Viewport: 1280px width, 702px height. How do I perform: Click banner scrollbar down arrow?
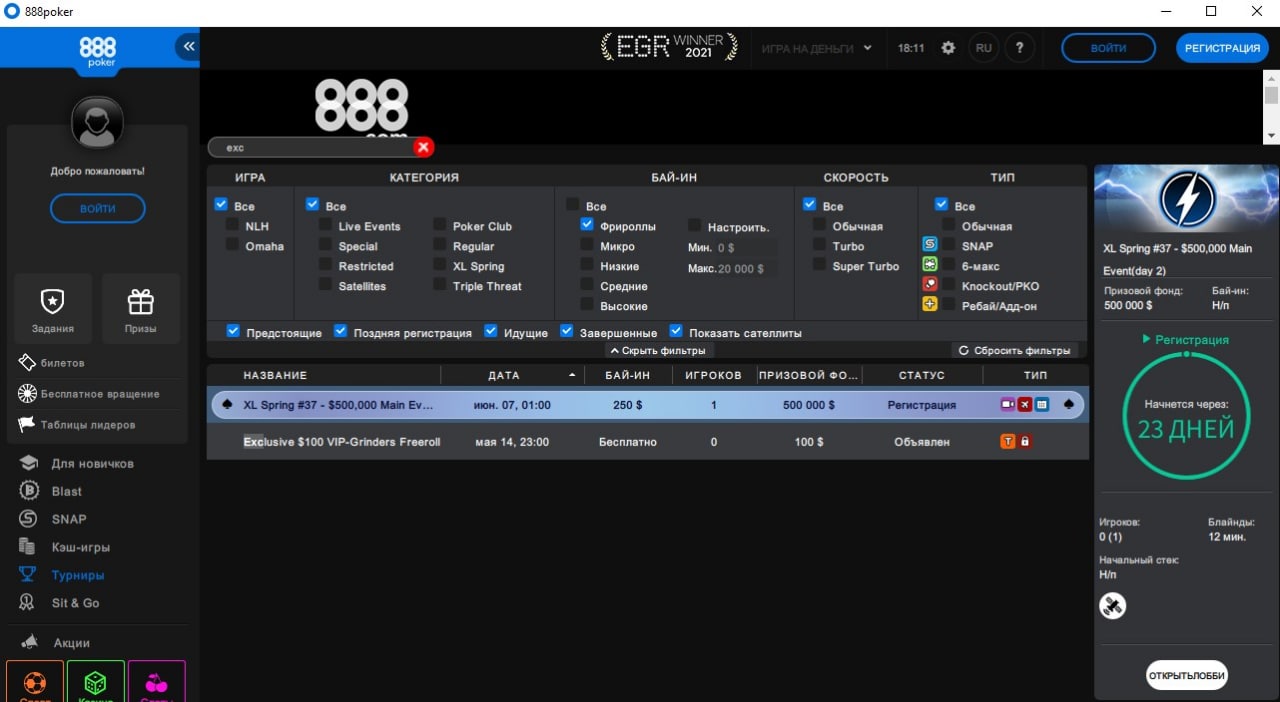(1271, 135)
